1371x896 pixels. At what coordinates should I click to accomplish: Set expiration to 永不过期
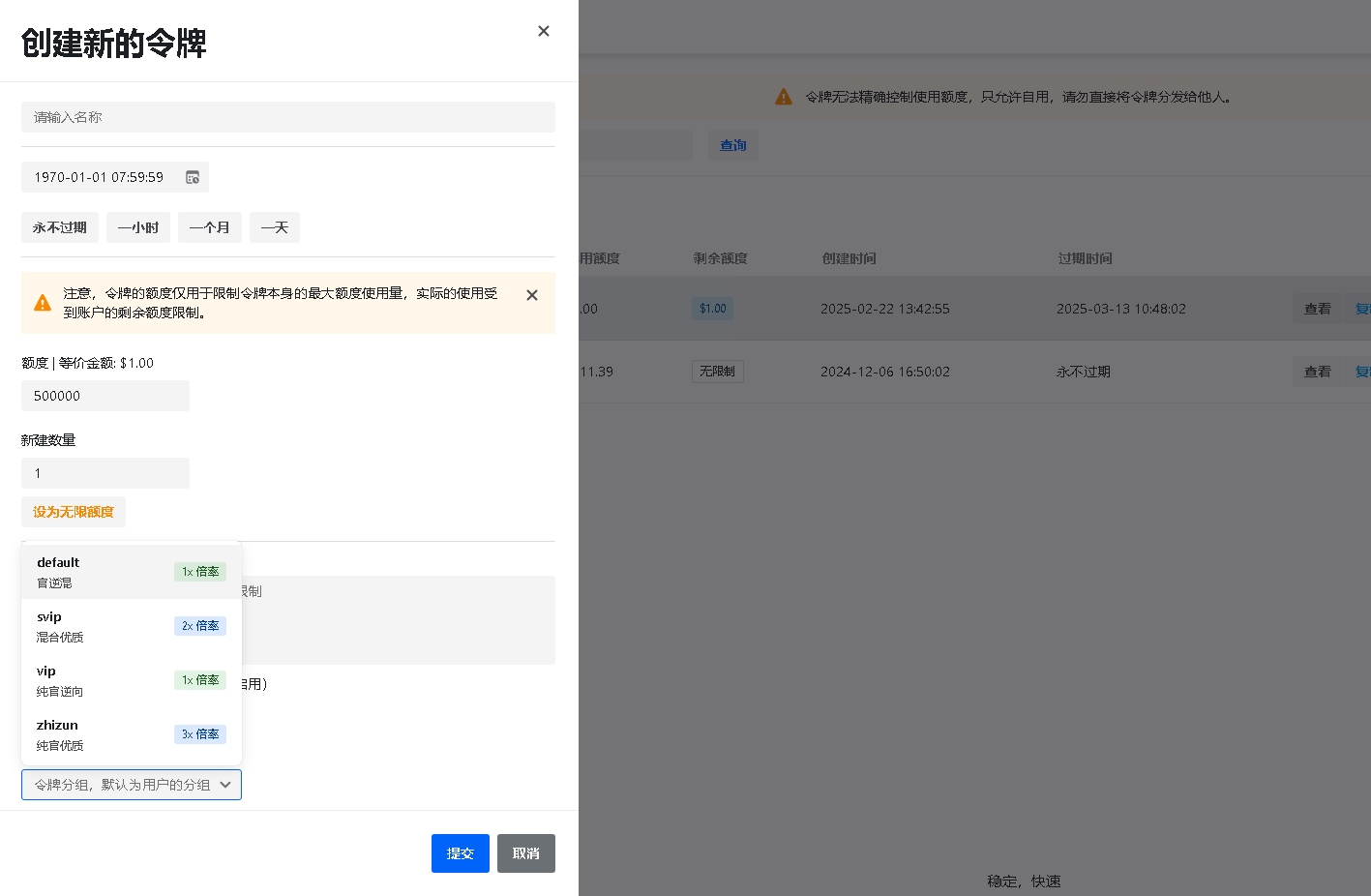click(x=60, y=227)
